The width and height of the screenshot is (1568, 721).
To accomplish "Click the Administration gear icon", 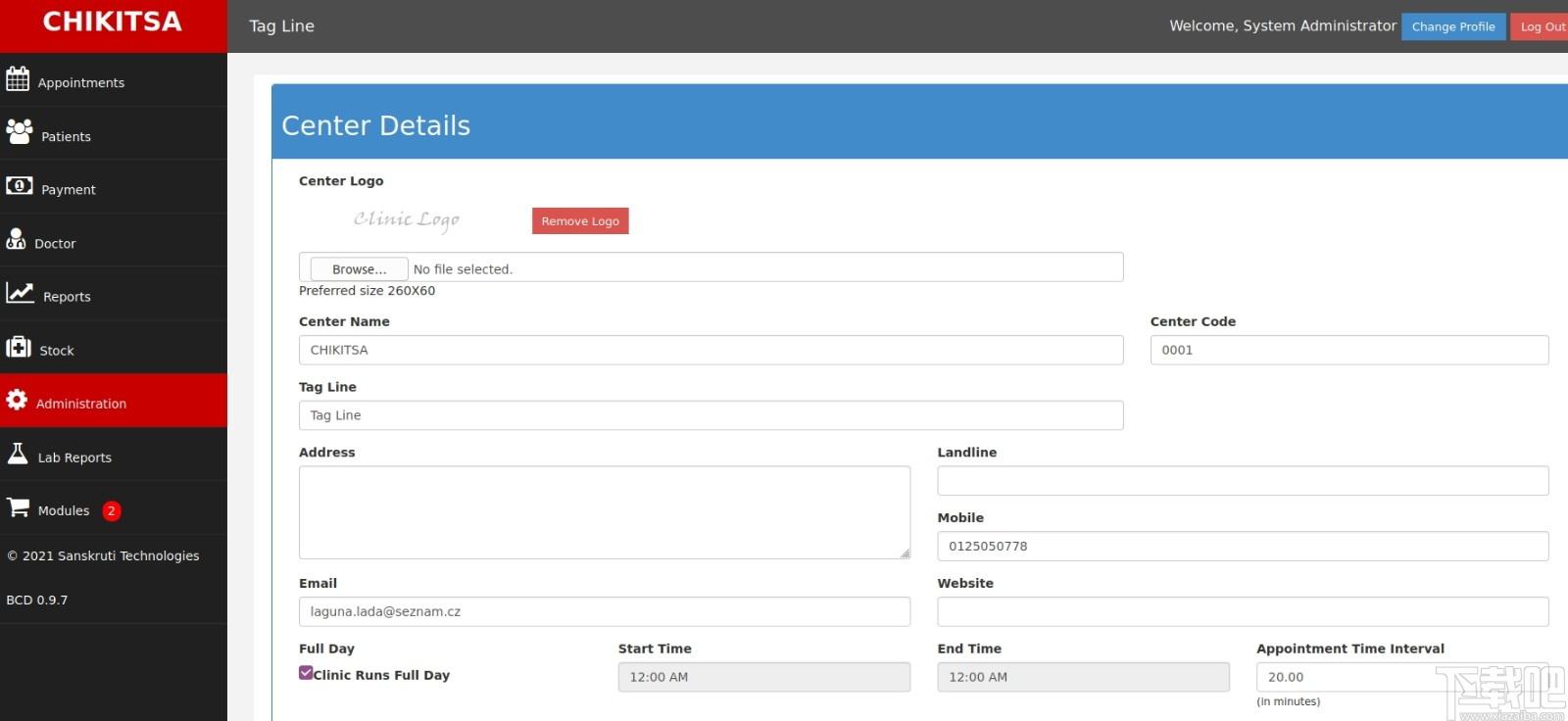I will point(17,399).
